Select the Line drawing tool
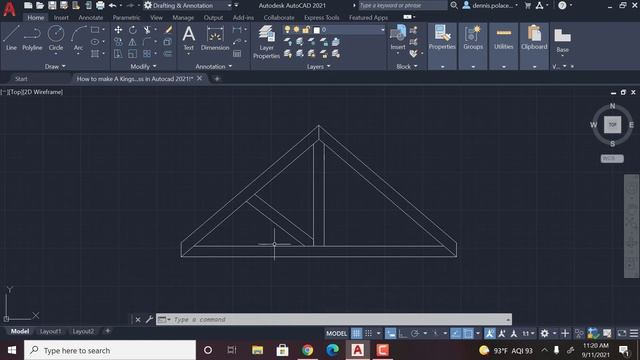 [11, 38]
